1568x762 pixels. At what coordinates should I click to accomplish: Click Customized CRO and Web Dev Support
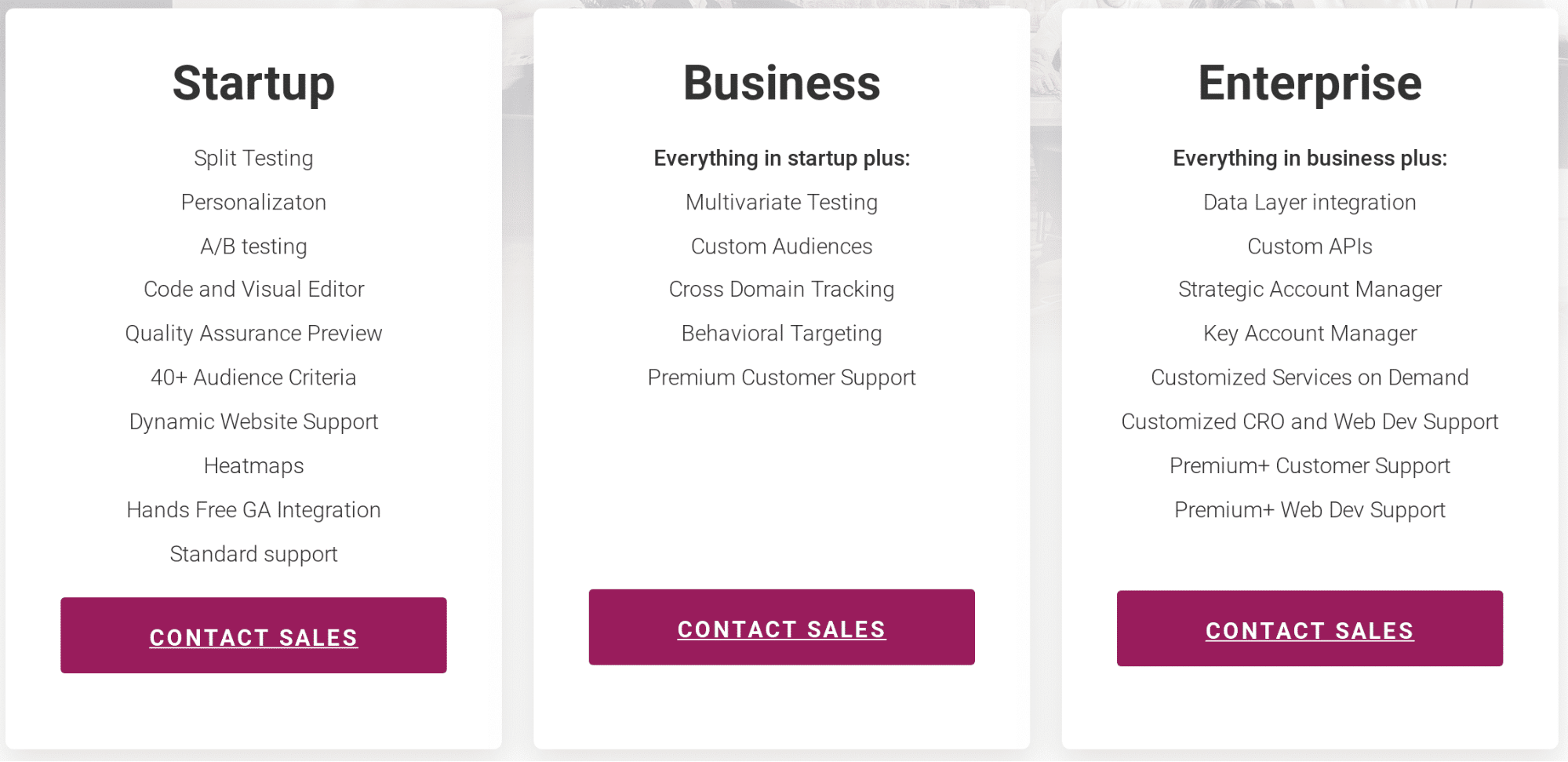pos(1310,422)
